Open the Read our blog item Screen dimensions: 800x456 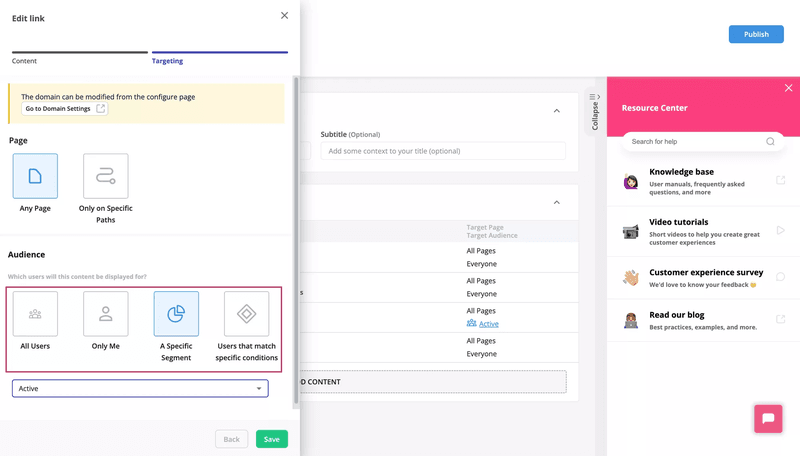pyautogui.click(x=703, y=320)
